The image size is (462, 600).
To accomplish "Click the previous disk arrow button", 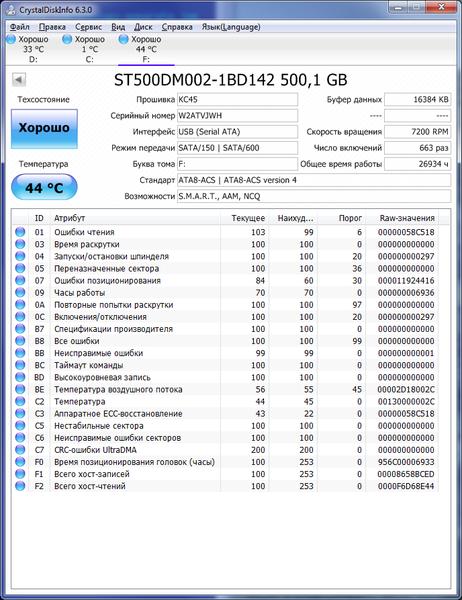I will [19, 80].
